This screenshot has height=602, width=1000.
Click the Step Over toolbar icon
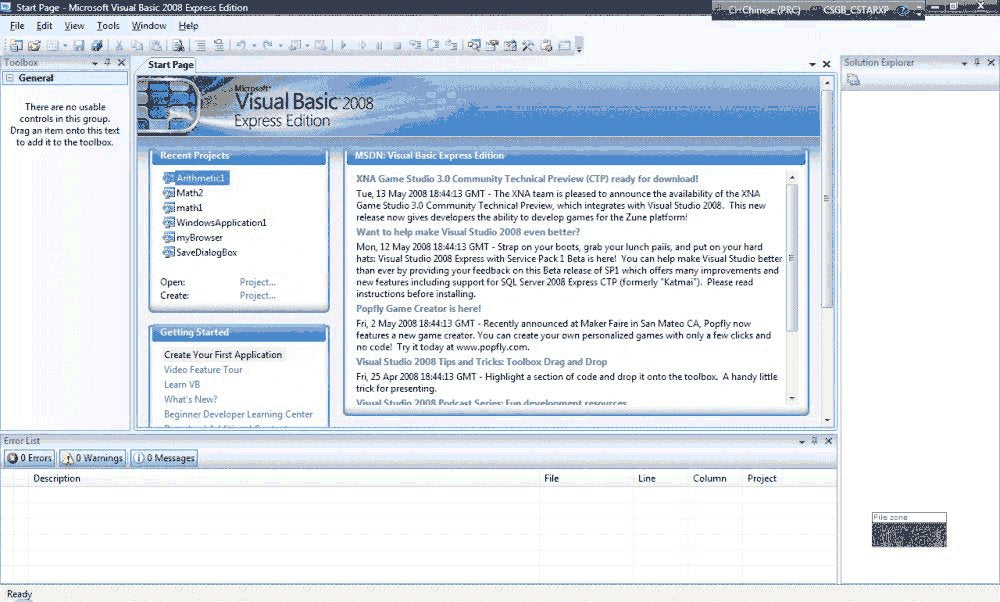point(434,45)
